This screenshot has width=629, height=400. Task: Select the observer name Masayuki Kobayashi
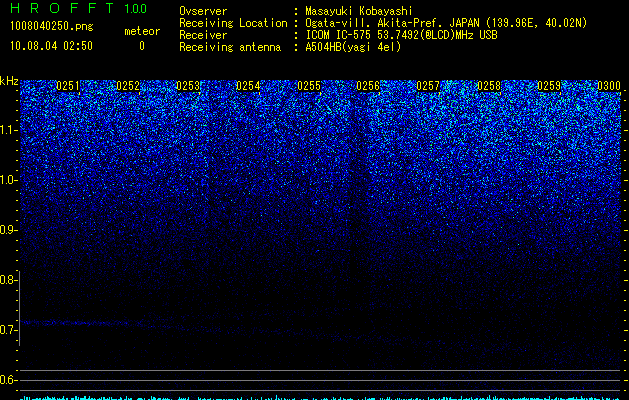[x=359, y=11]
